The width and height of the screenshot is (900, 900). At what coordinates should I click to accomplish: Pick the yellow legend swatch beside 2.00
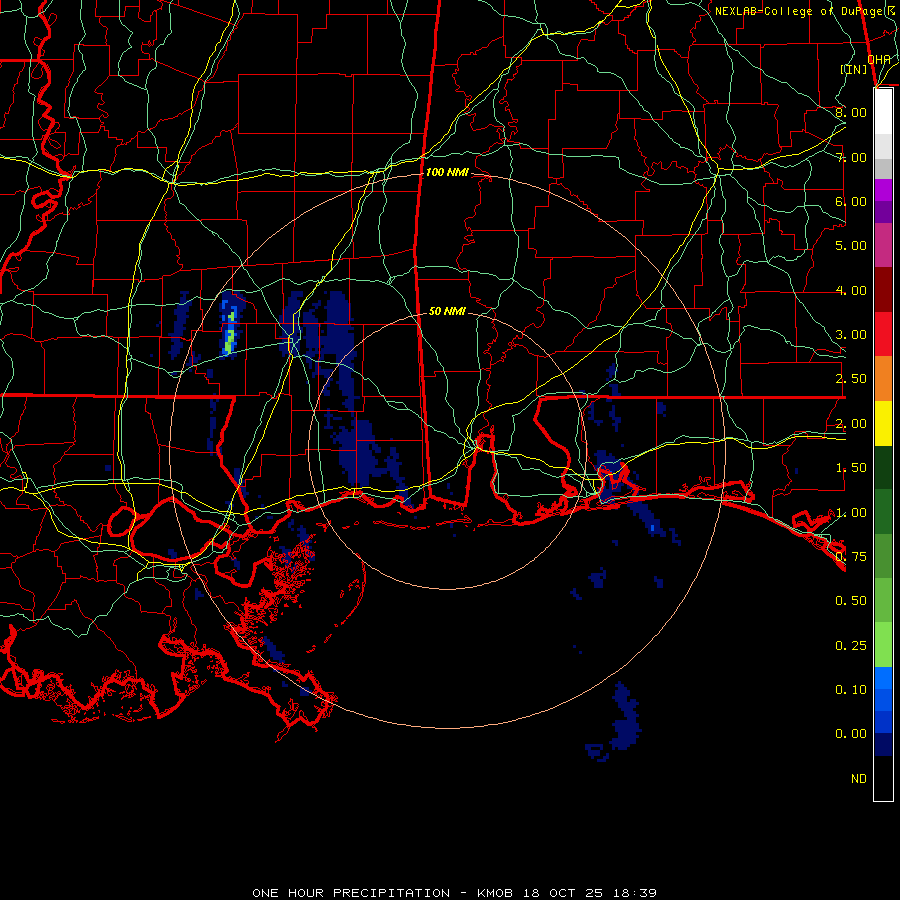(883, 424)
